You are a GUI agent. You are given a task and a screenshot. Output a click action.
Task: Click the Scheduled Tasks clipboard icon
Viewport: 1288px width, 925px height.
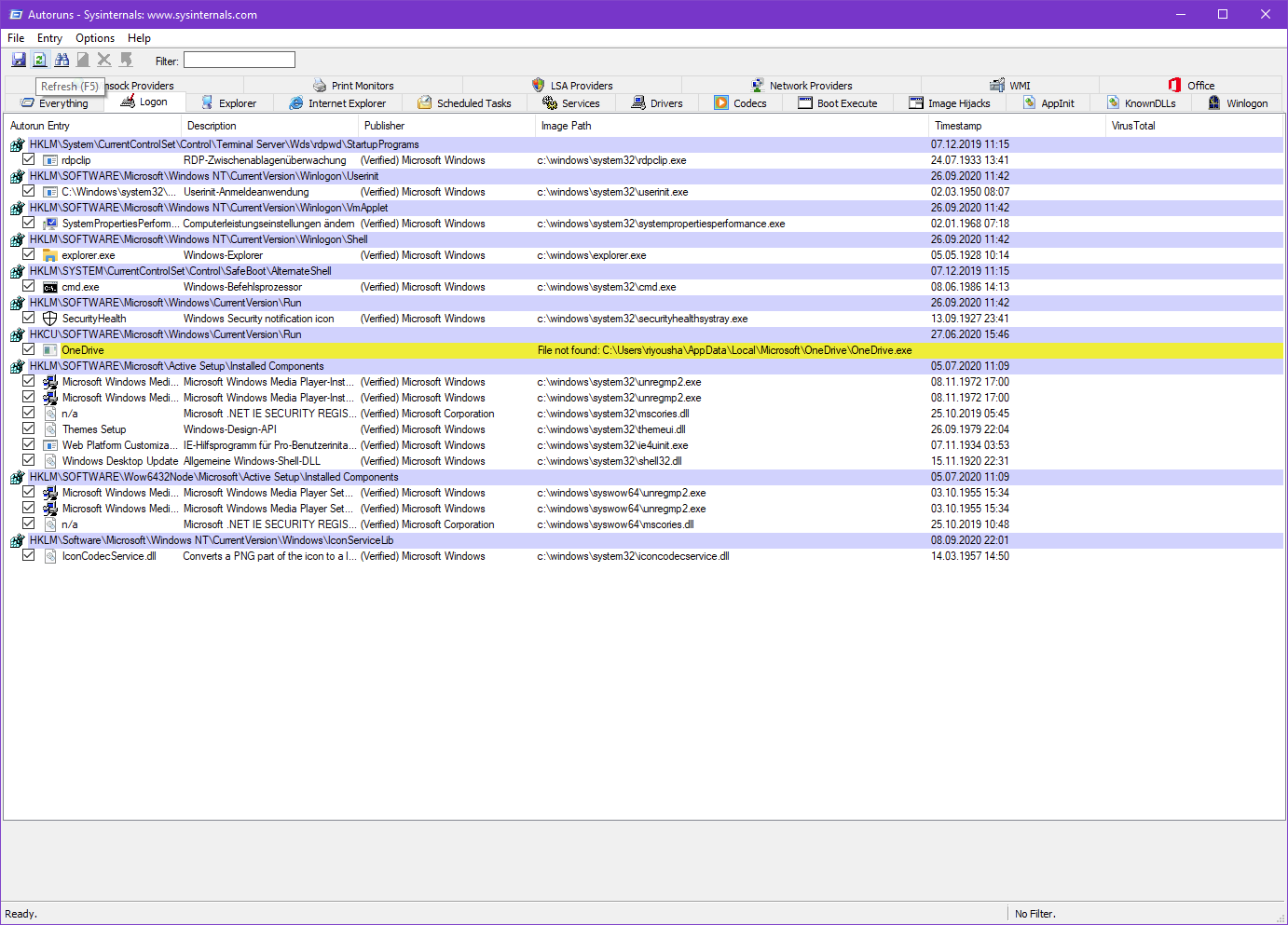click(x=425, y=102)
